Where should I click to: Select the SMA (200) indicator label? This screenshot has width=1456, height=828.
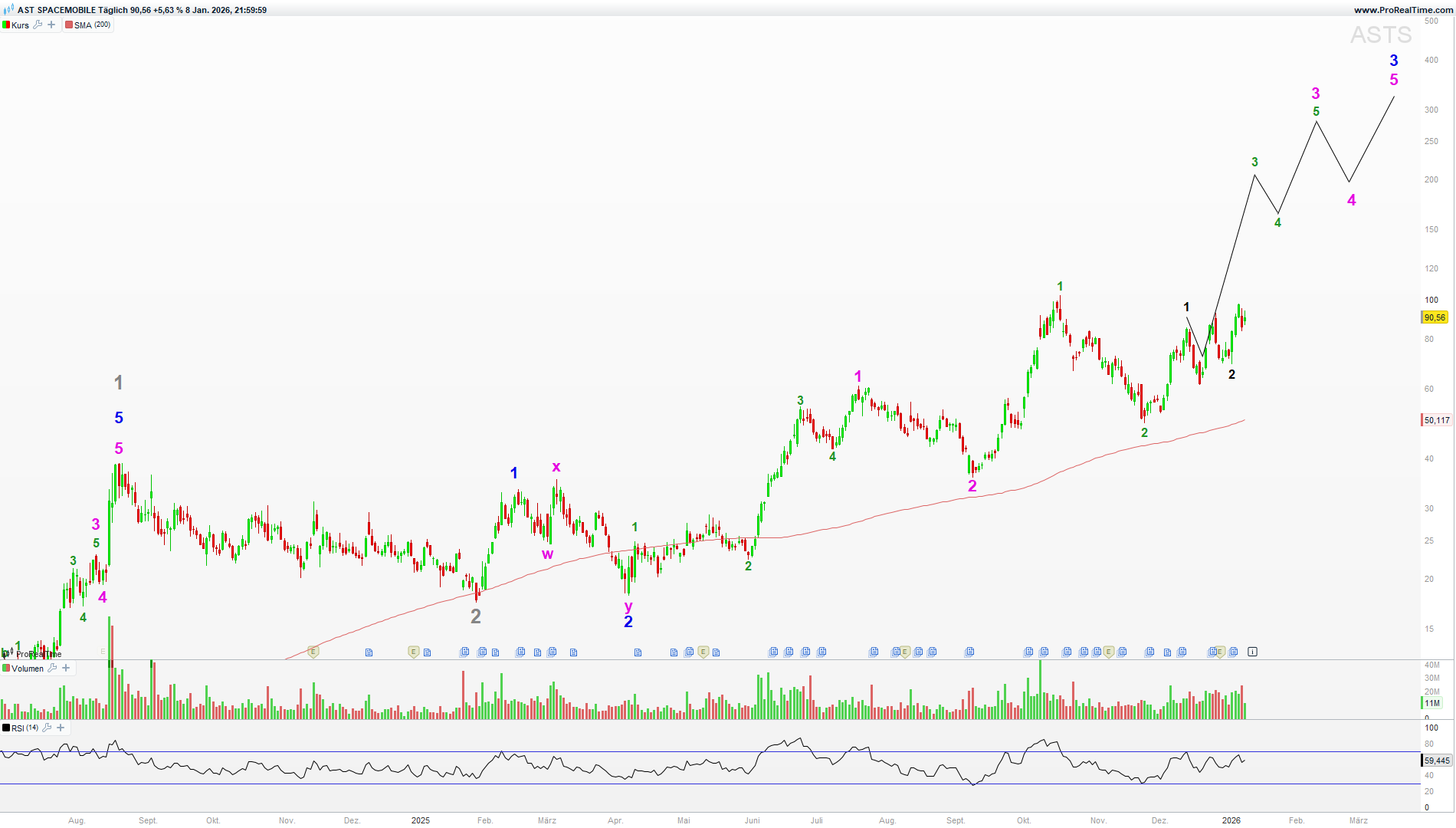[x=92, y=25]
